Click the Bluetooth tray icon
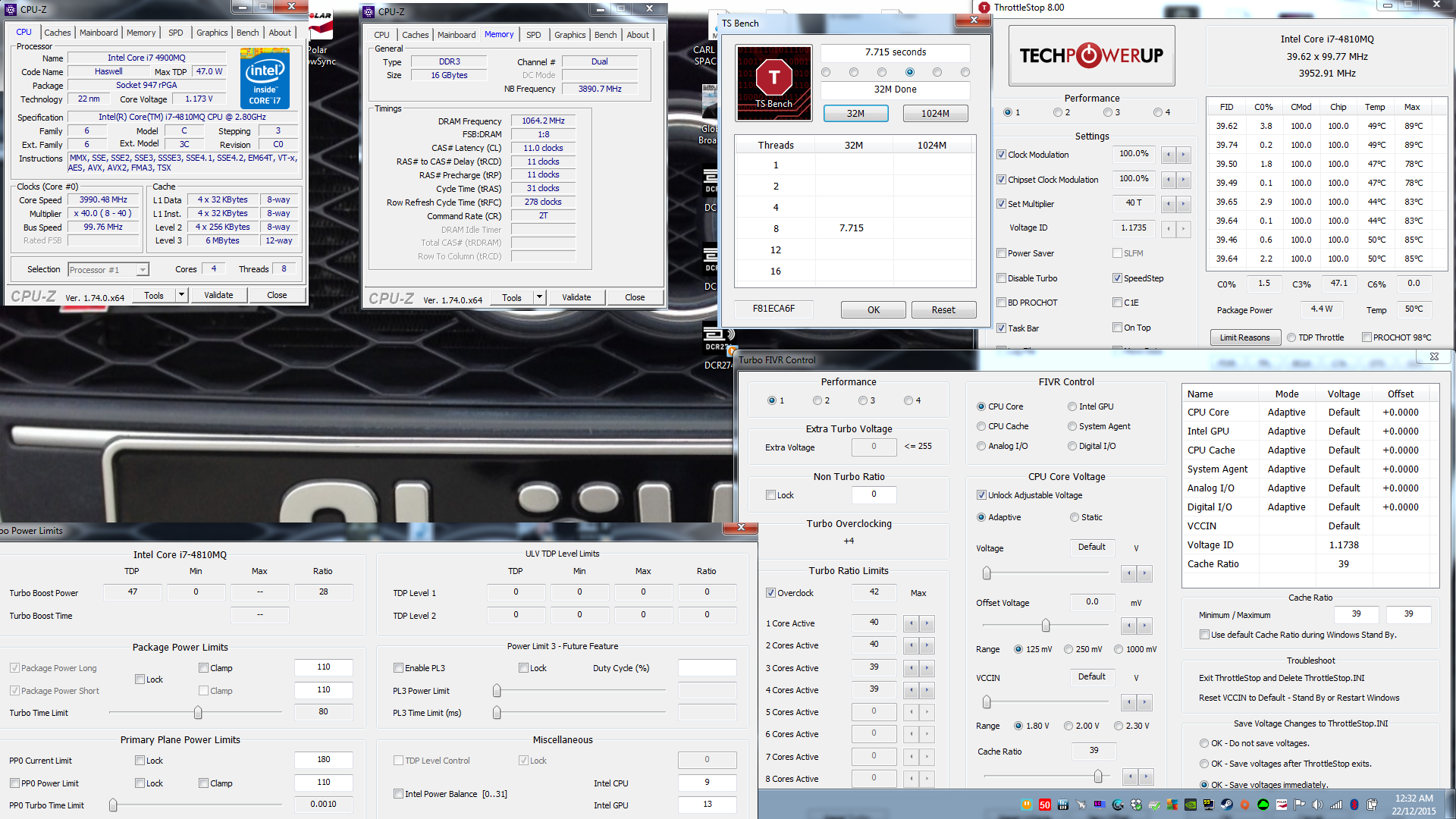The width and height of the screenshot is (1456, 819). [x=1354, y=805]
